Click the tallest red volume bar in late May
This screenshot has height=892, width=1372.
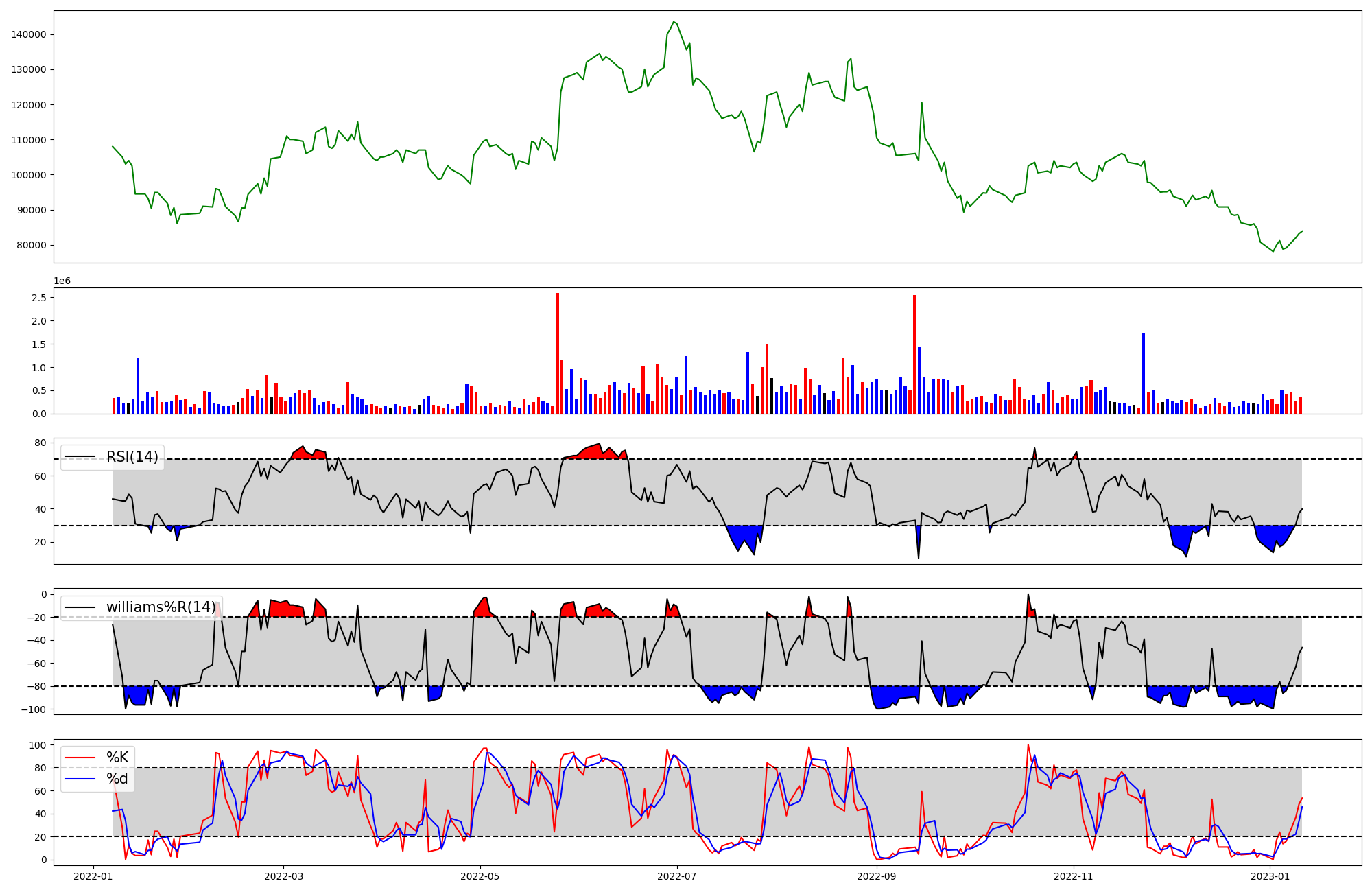(557, 353)
